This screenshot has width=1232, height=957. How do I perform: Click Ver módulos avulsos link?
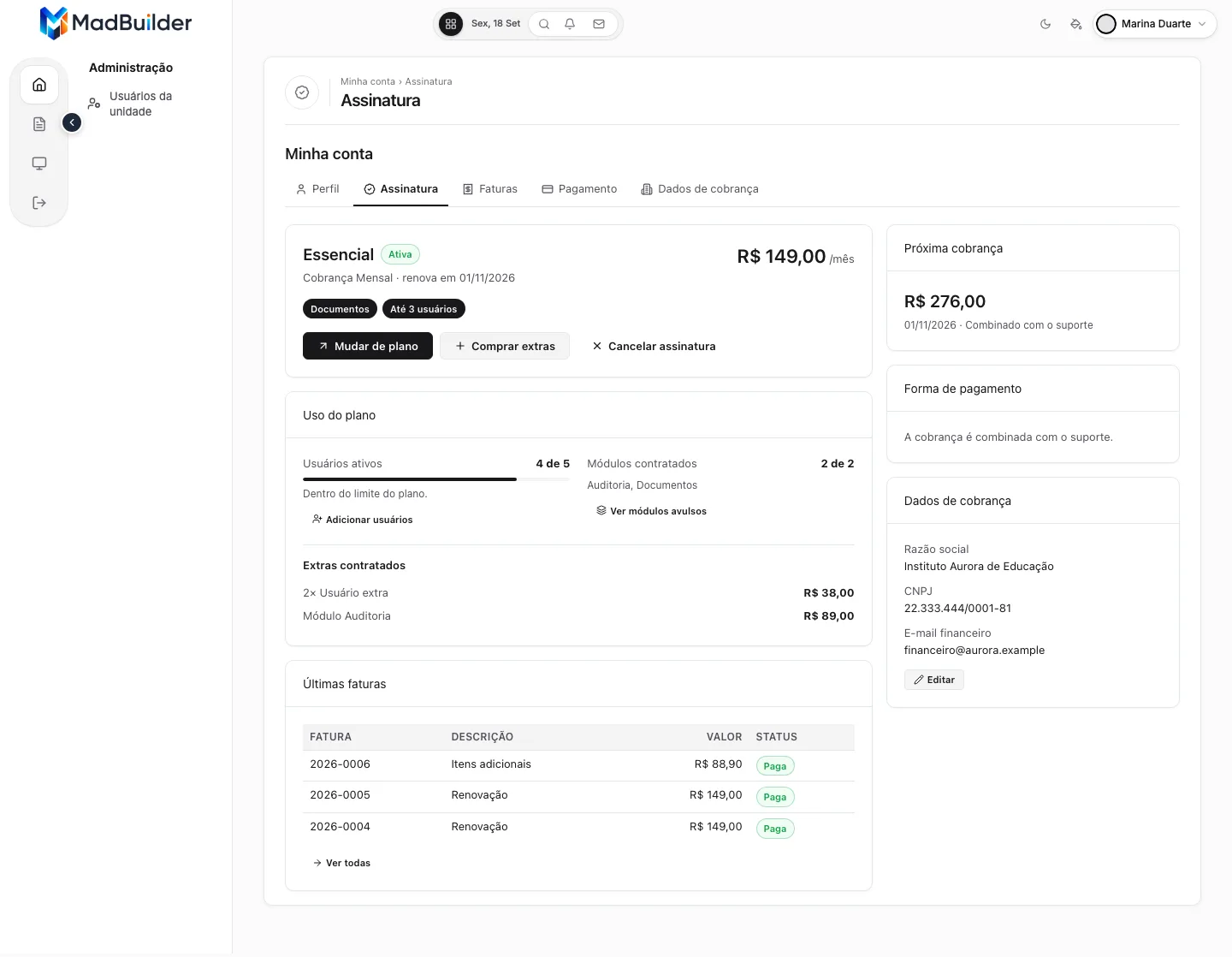click(652, 511)
